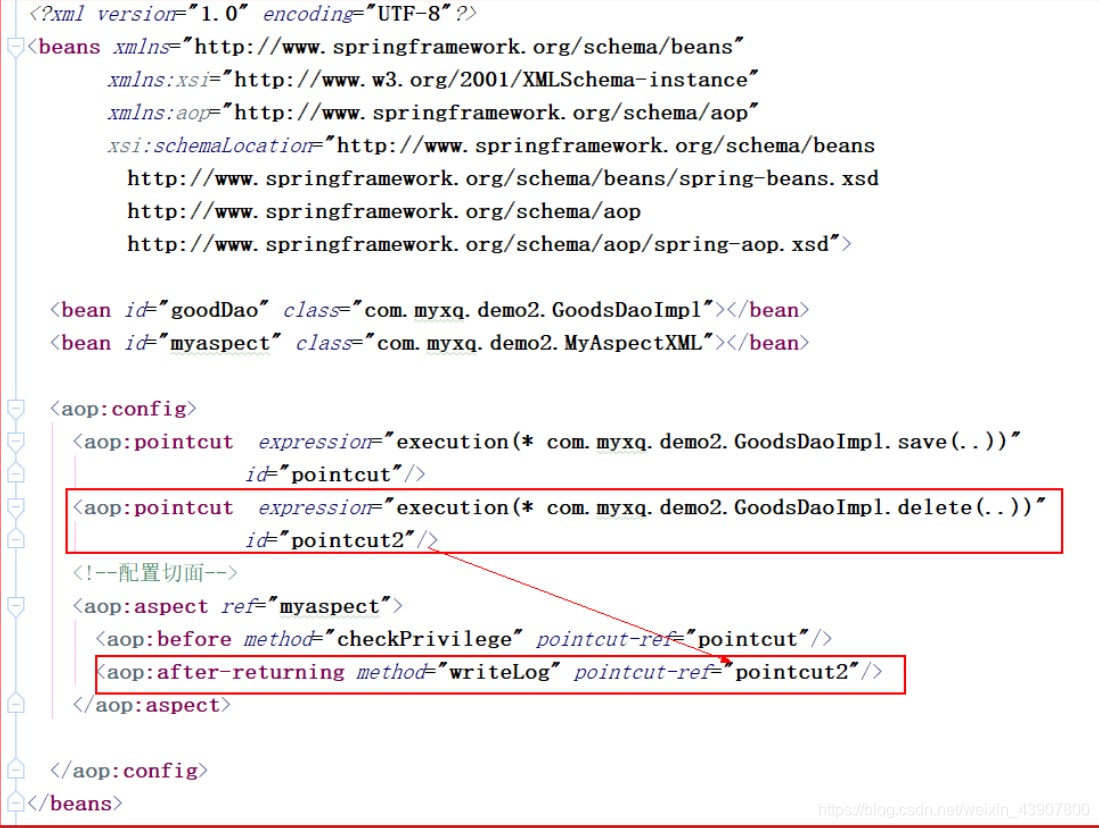The height and width of the screenshot is (828, 1099).
Task: Click the spring-beans.xsd URL line
Action: (503, 179)
